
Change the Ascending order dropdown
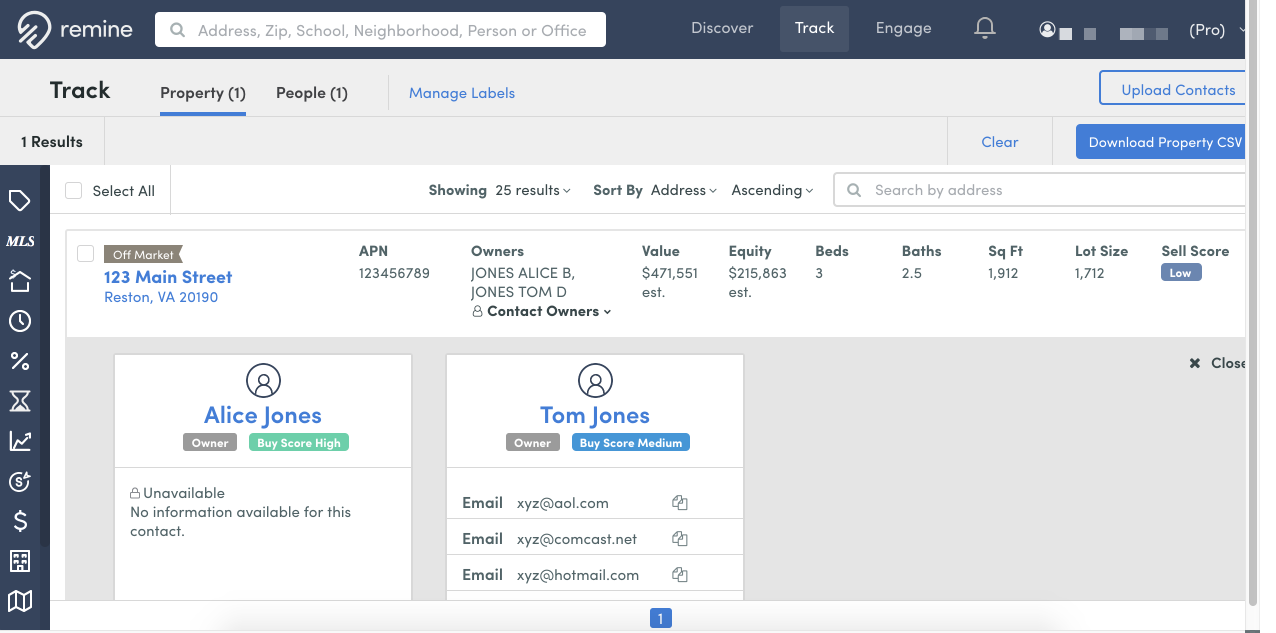tap(772, 190)
